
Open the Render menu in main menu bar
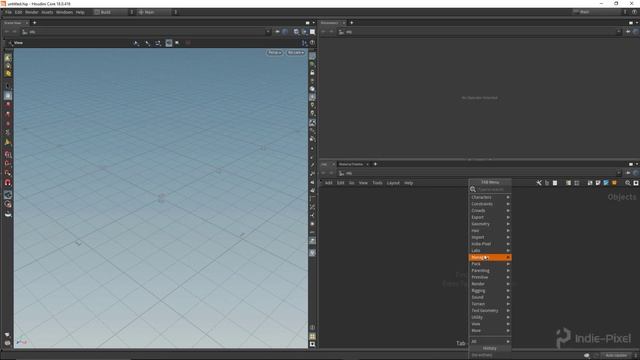click(x=31, y=12)
